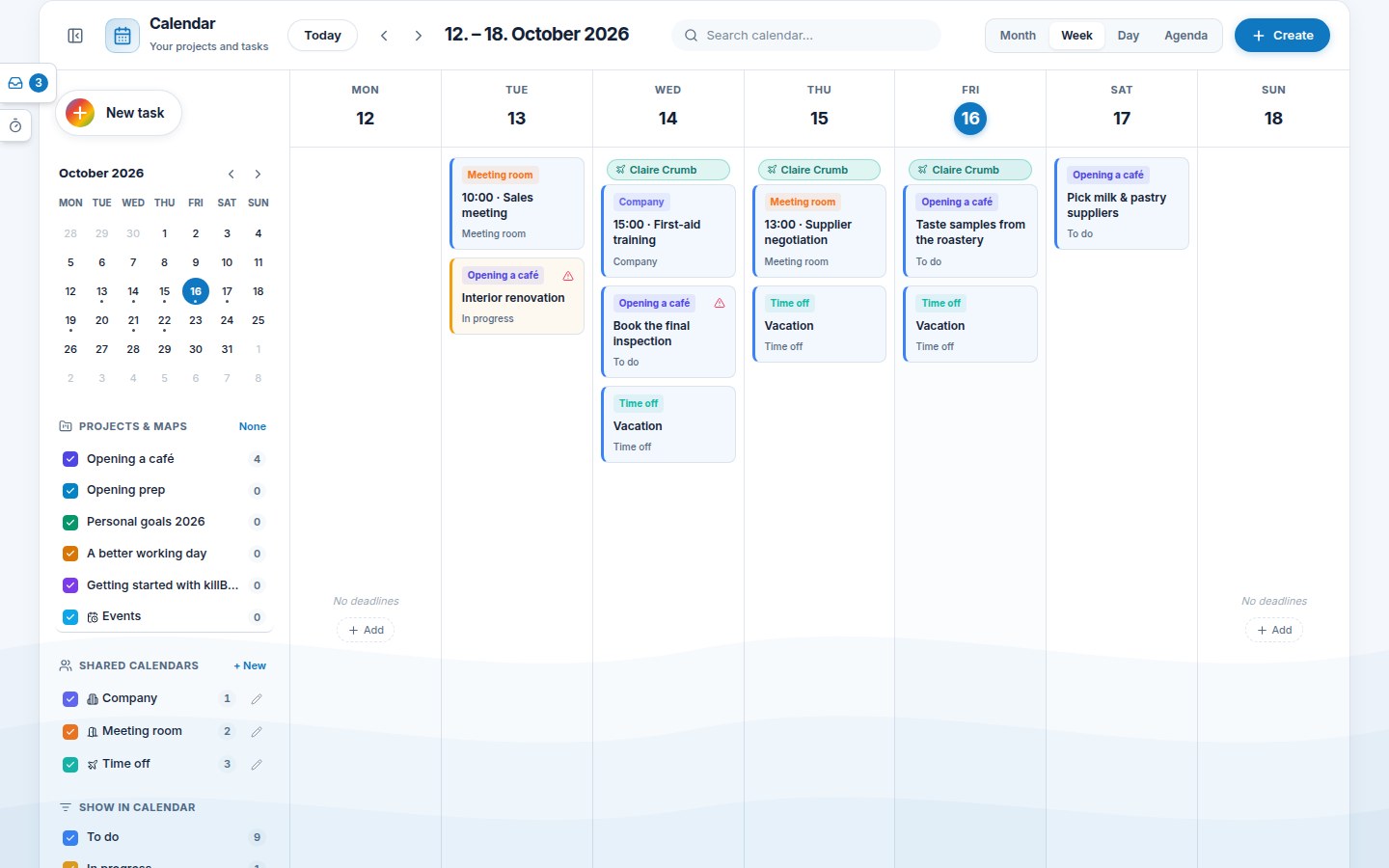Viewport: 1389px width, 868px height.
Task: Open Claire Crumb vacation pill on Friday
Action: click(x=970, y=170)
